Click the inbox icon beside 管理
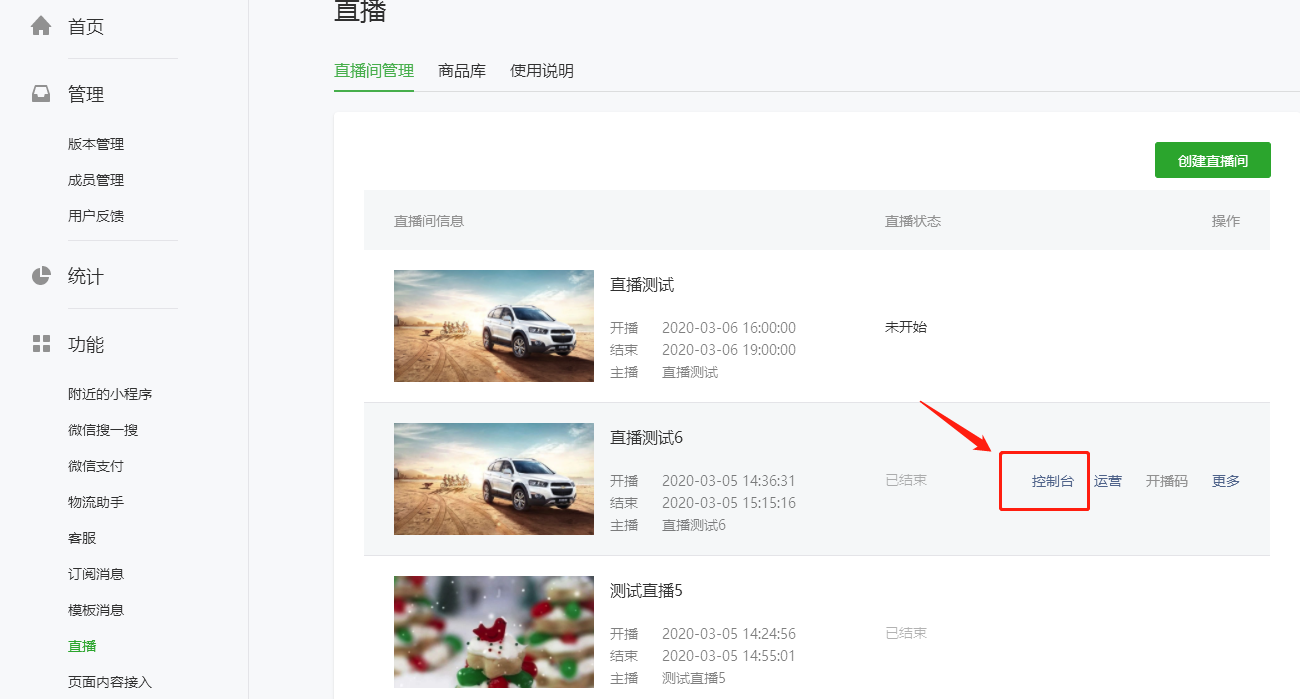Viewport: 1300px width, 699px height. pyautogui.click(x=41, y=94)
